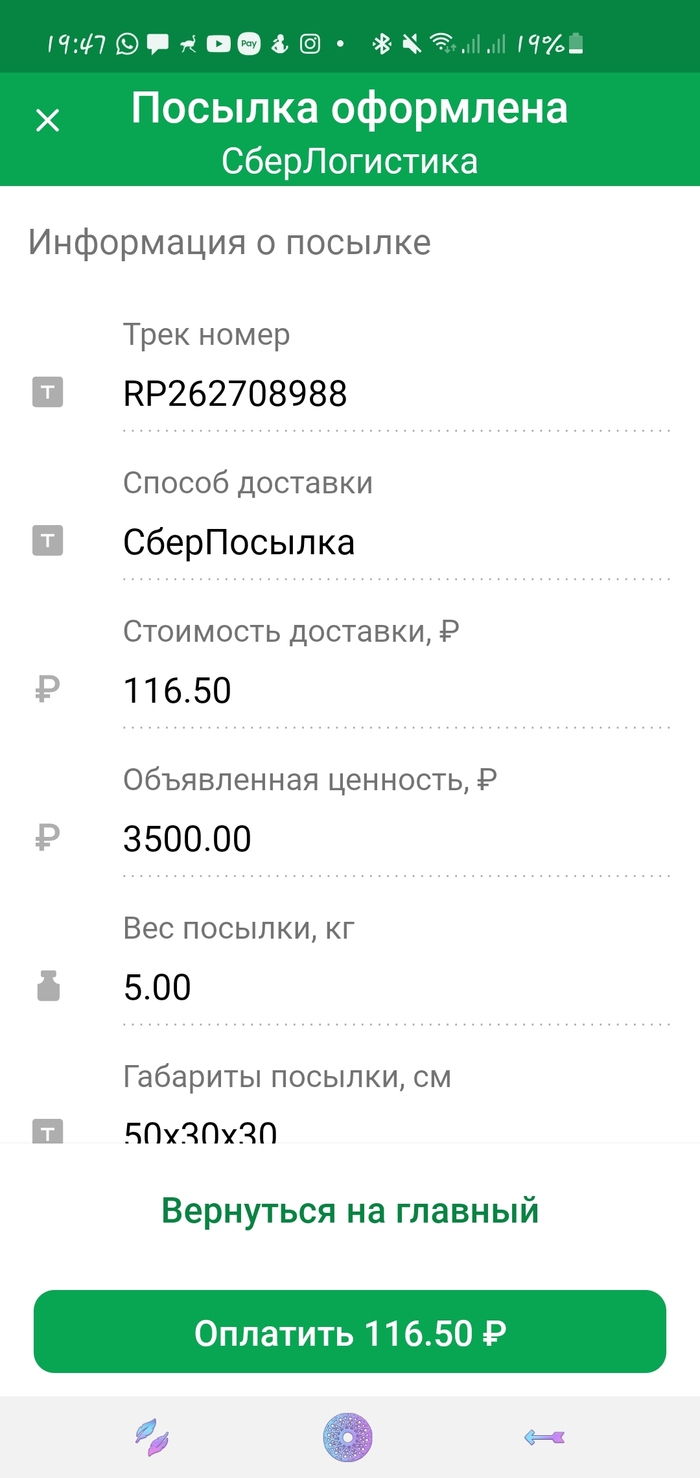Tap the round mandala icon at bottom

click(x=348, y=1438)
